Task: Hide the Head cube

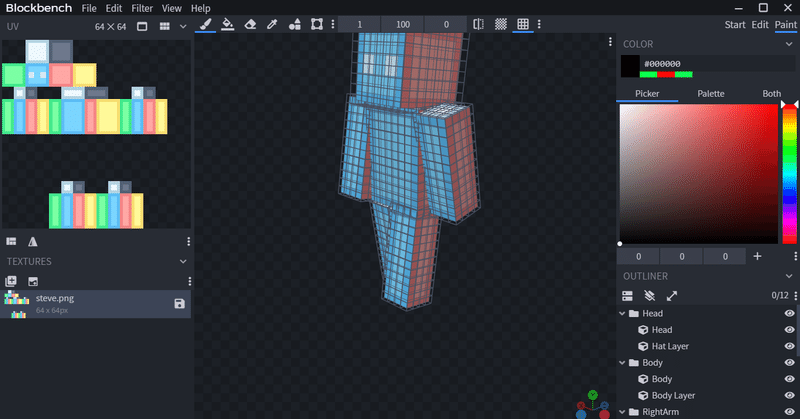Action: [x=789, y=330]
